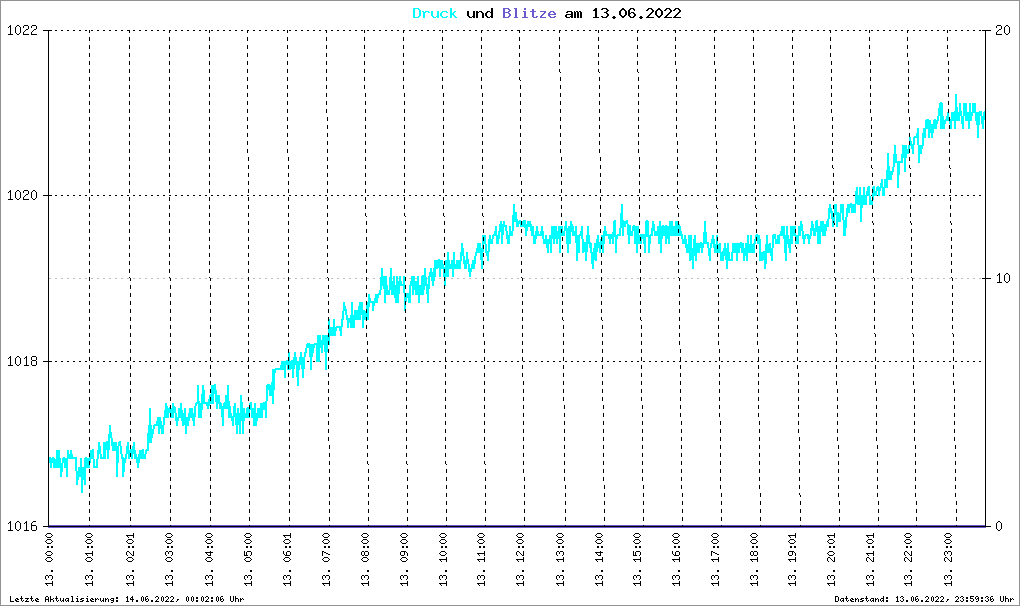Click the '13. 19:01' time label
The width and height of the screenshot is (1020, 606).
coord(793,559)
